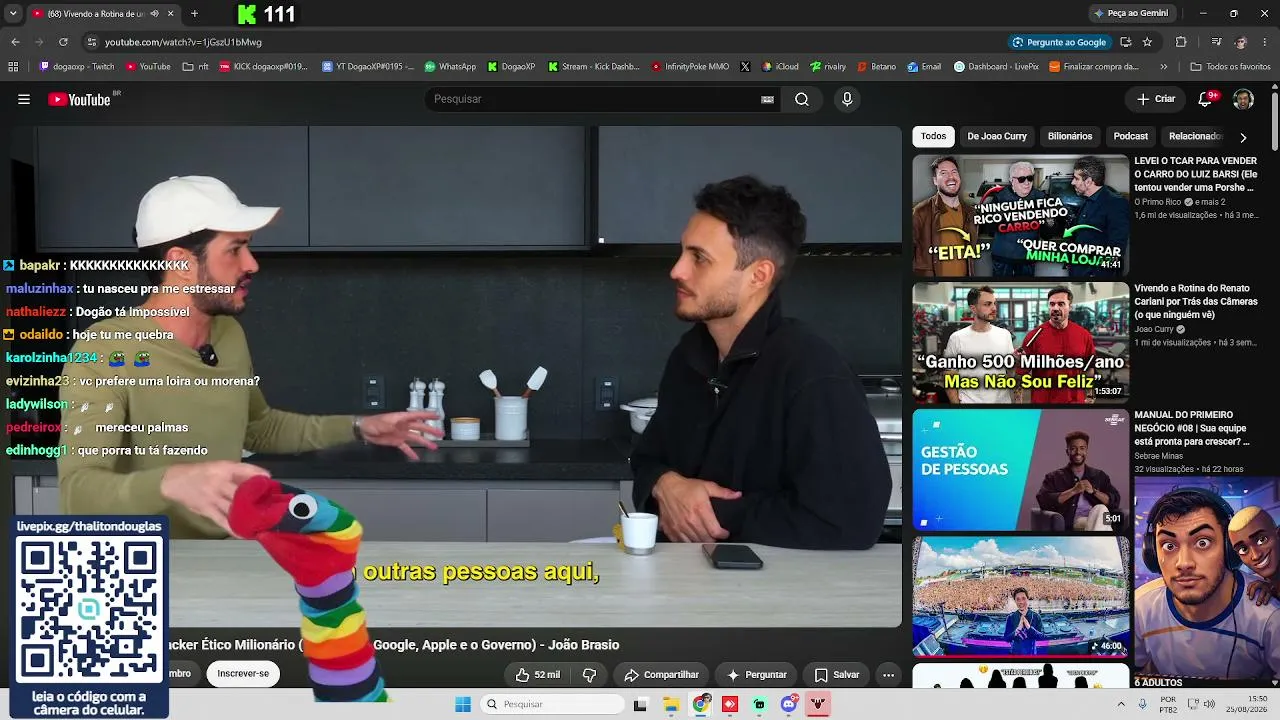Expand the overflow bookmarks chevron
Viewport: 1280px width, 720px height.
[1163, 67]
